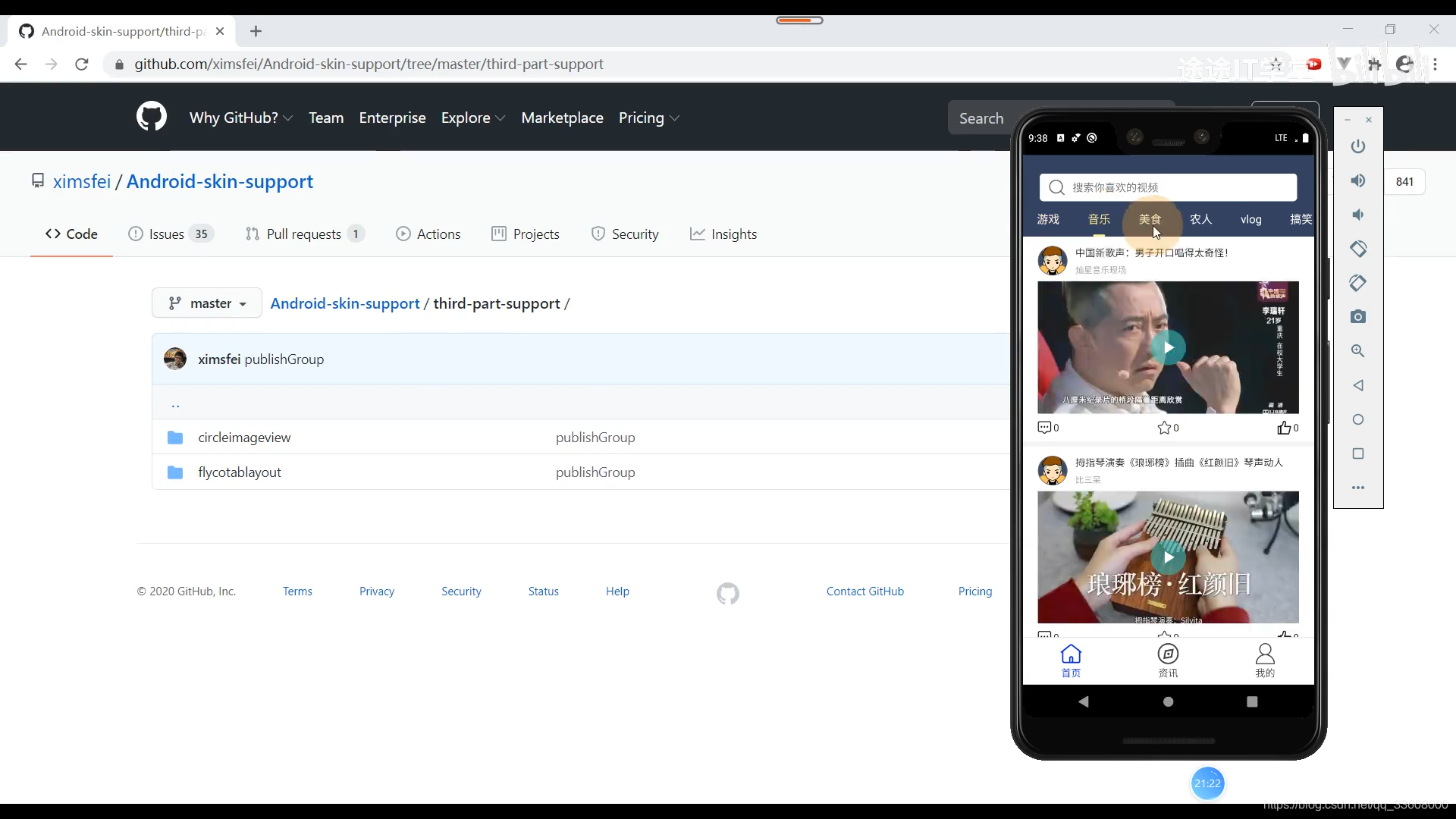The image size is (1456, 819).
Task: Select the Code tab
Action: (71, 234)
